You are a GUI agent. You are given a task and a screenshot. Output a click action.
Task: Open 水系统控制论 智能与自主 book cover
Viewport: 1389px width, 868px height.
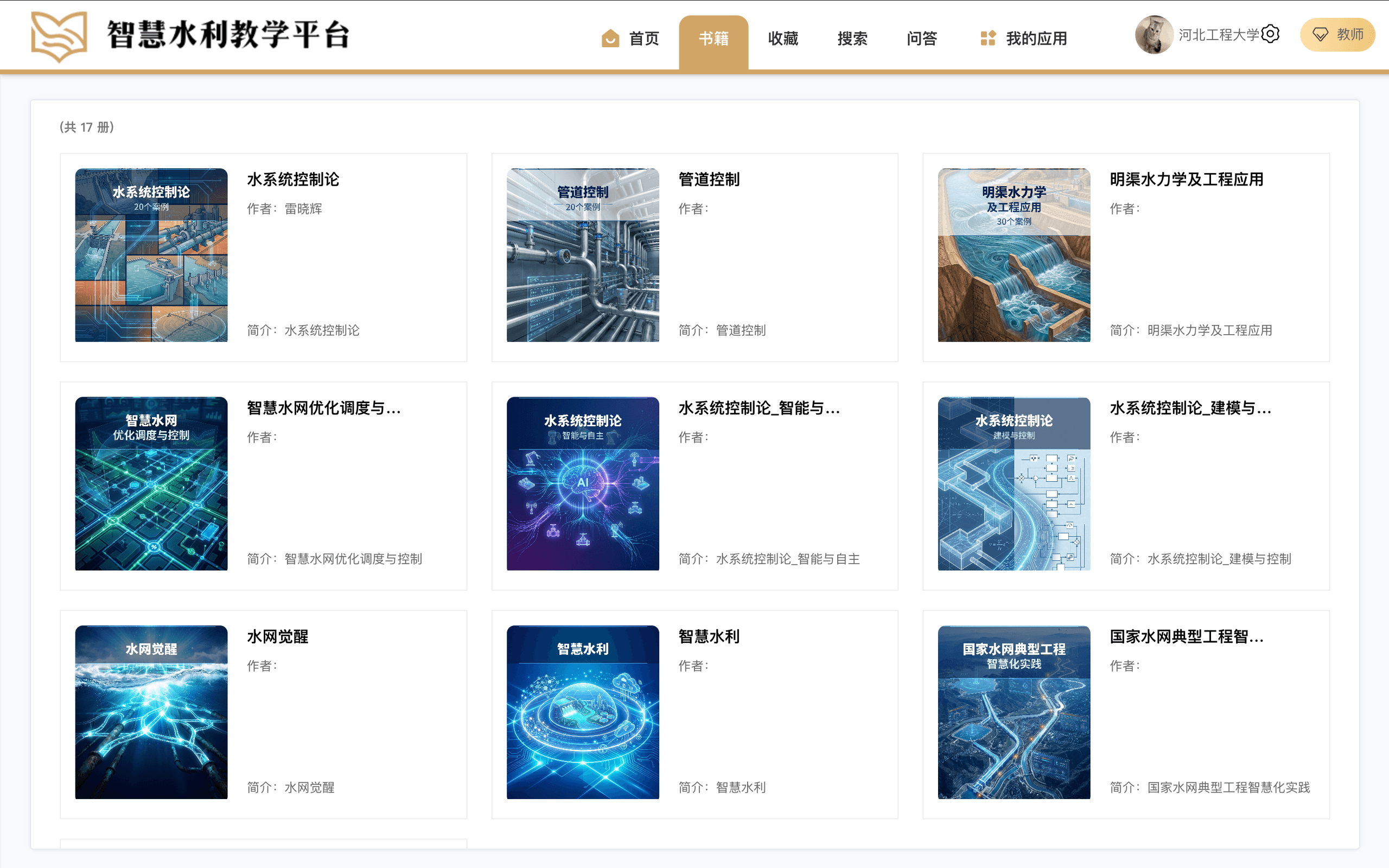(583, 483)
